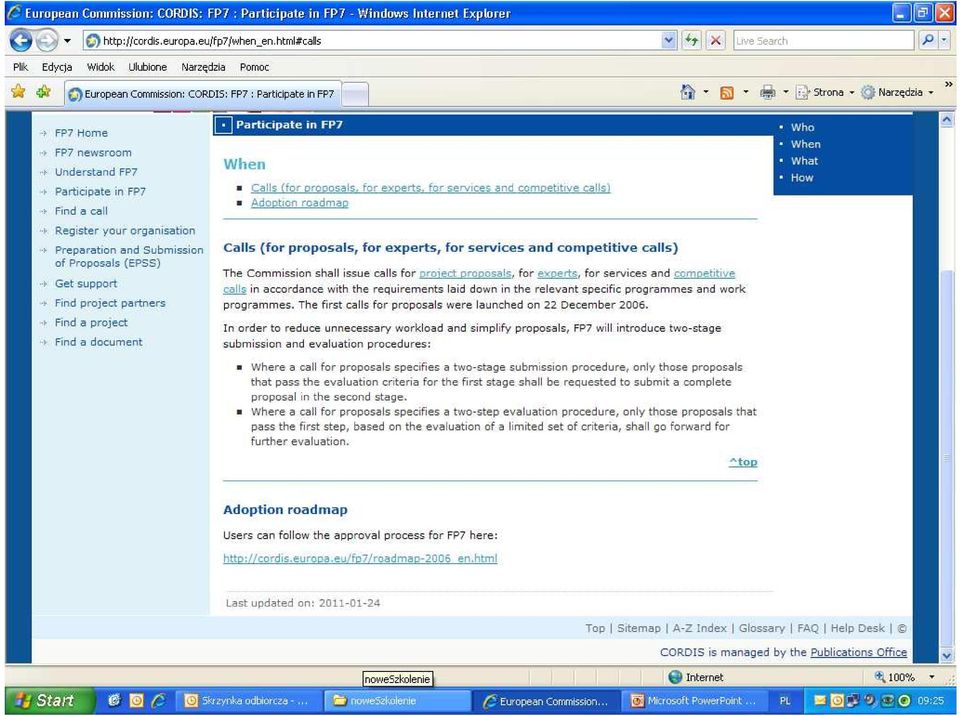
Task: Expand the Print options dropdown arrow
Action: (x=786, y=92)
